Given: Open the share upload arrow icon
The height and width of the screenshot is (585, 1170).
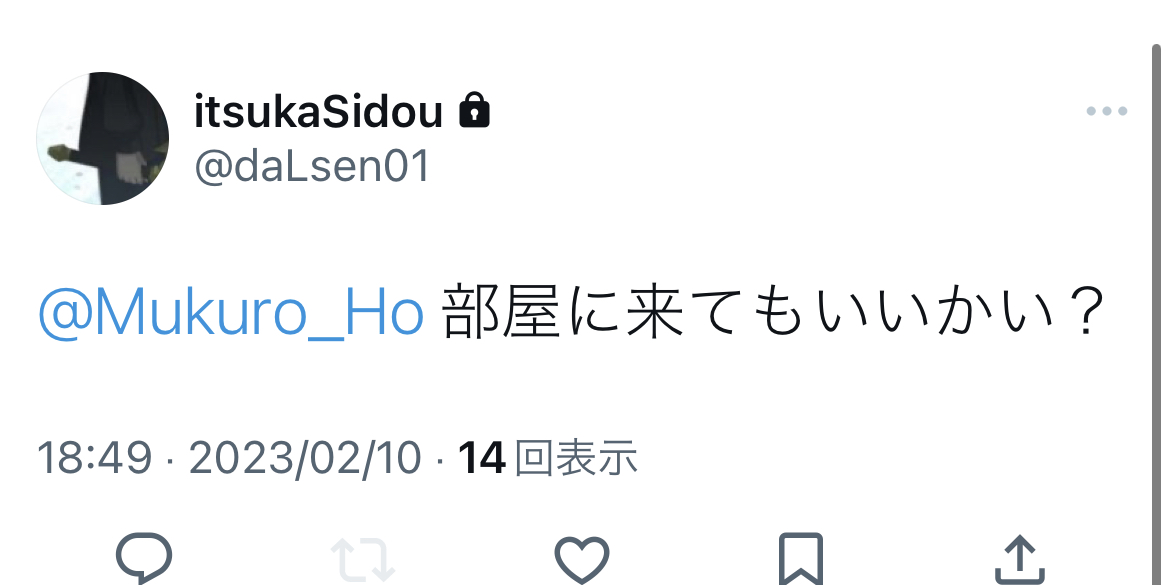Looking at the screenshot, I should pyautogui.click(x=1019, y=560).
